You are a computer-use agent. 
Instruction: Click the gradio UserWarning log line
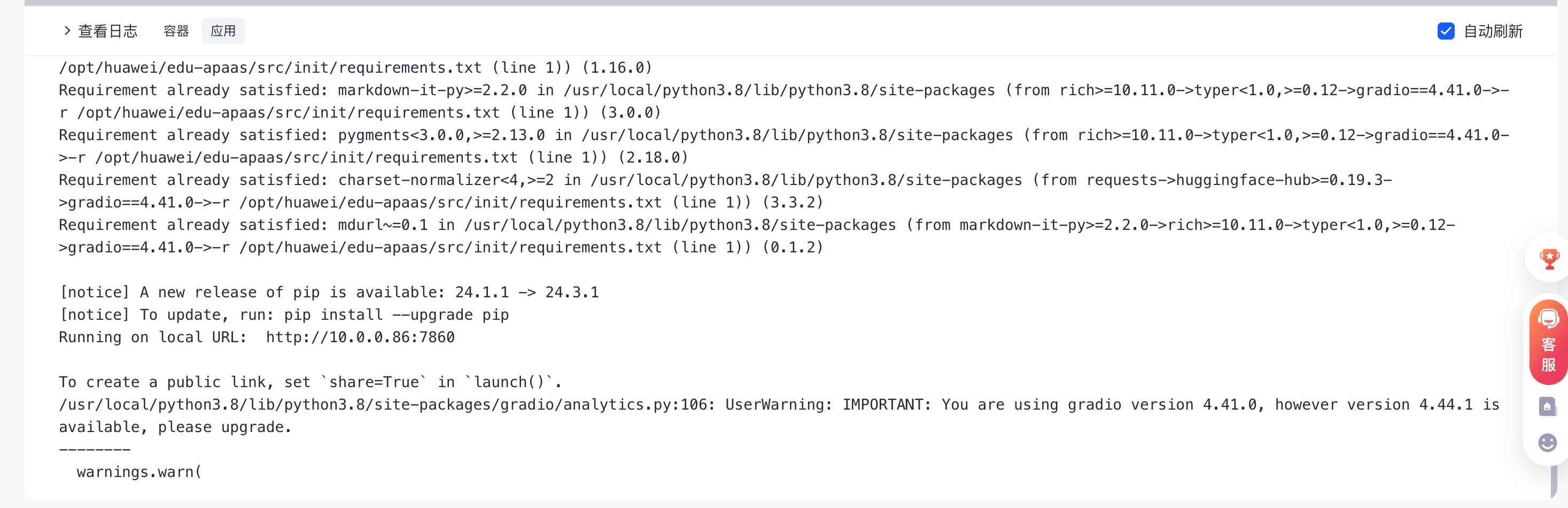click(x=778, y=405)
